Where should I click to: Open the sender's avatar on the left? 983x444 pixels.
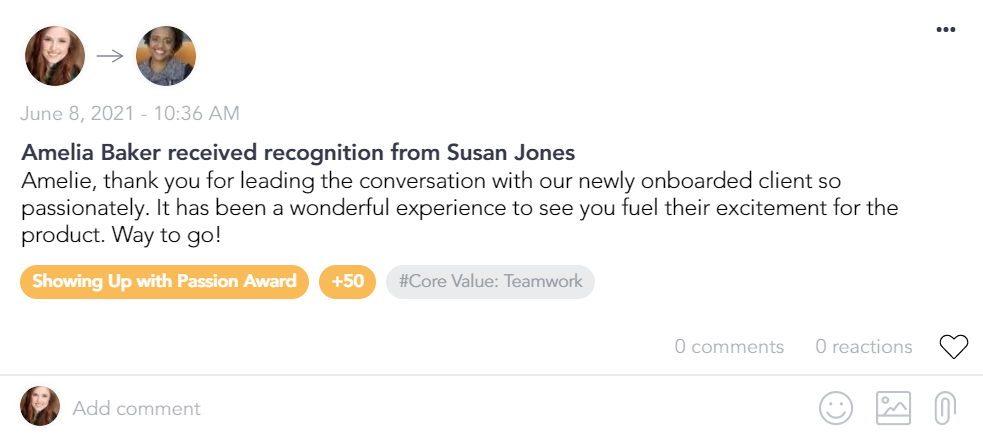pos(54,56)
